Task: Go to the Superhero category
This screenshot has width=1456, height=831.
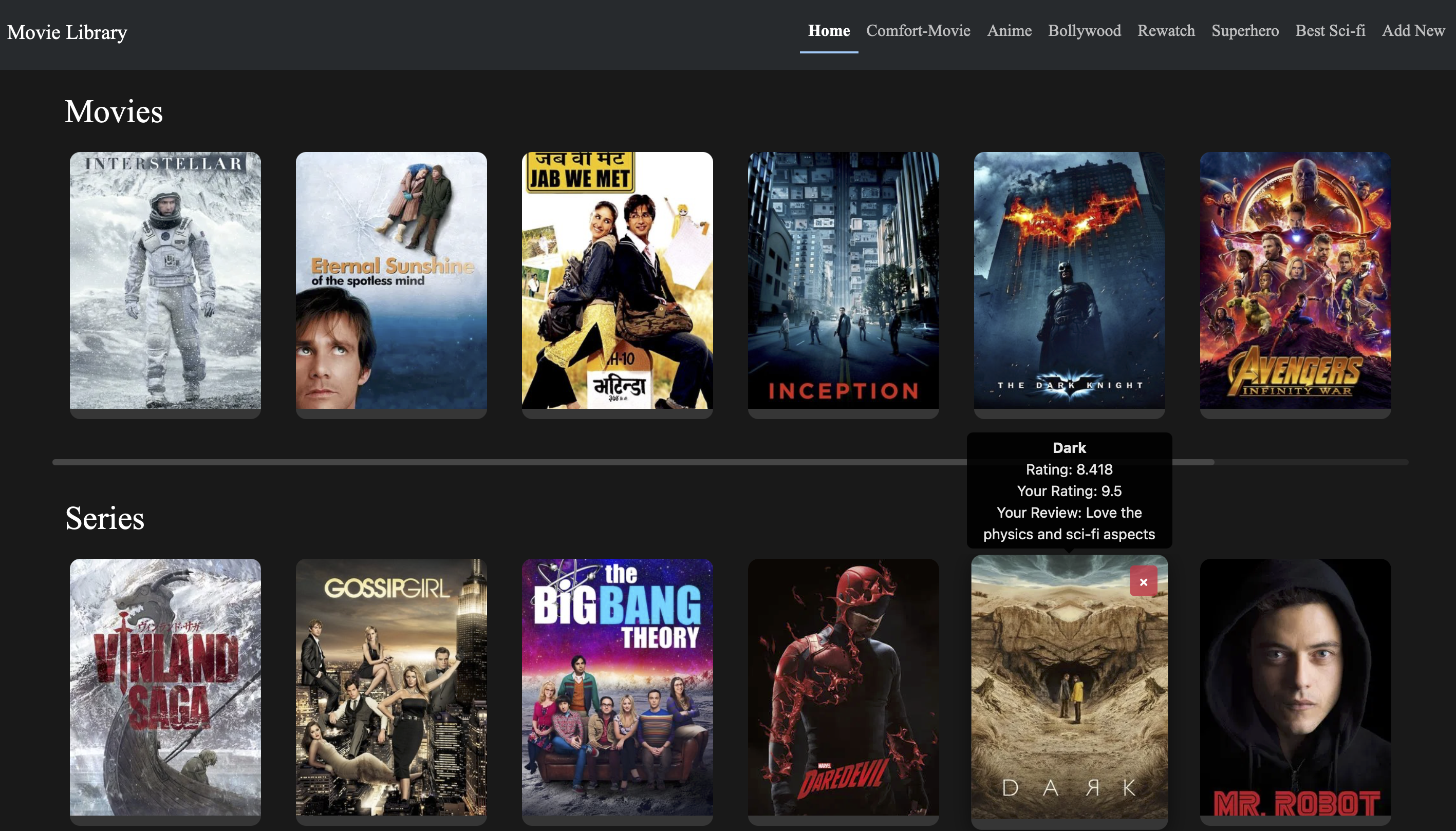Action: (1245, 31)
